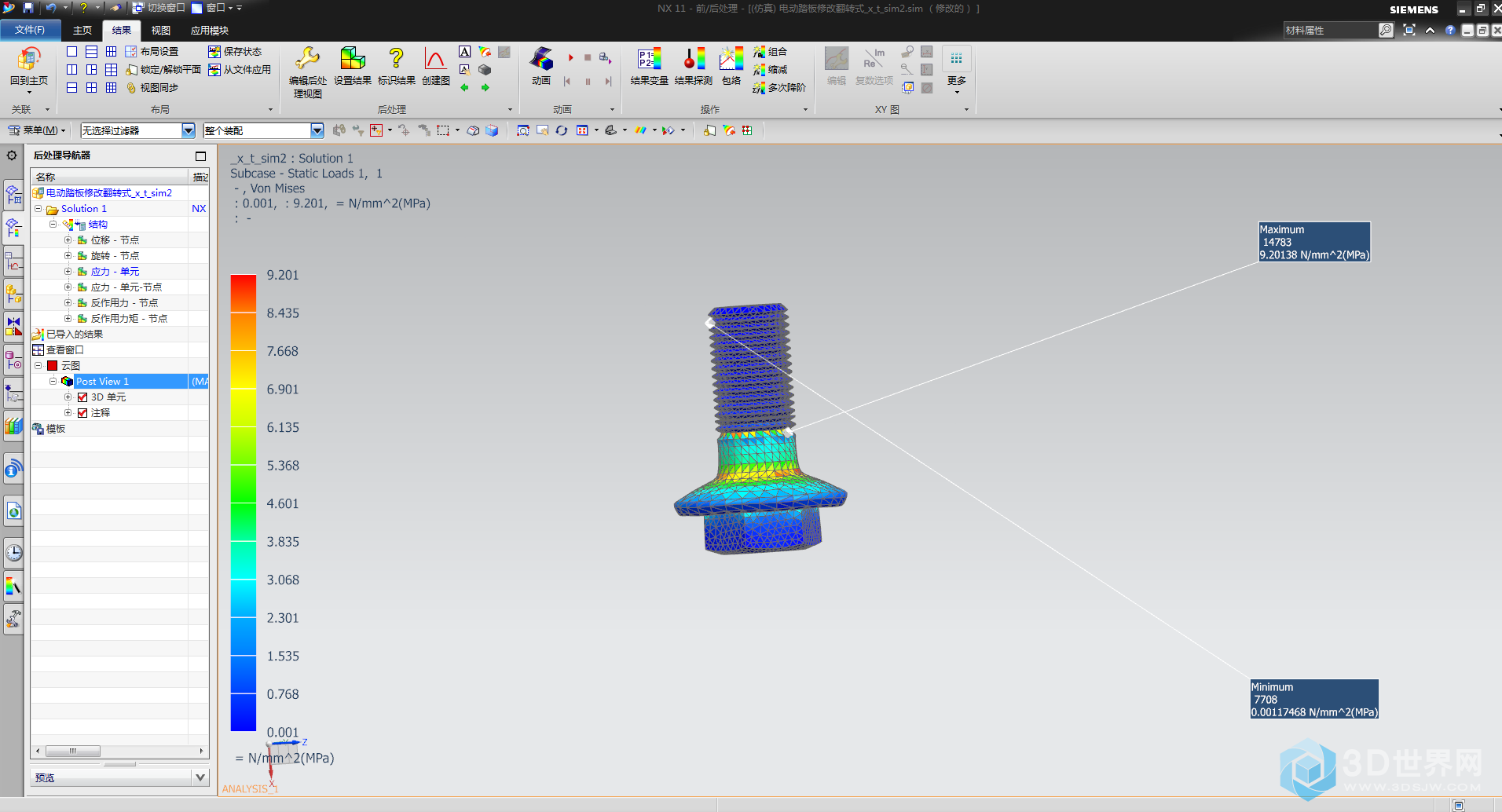Click the blue band of color legend
The height and width of the screenshot is (812, 1502).
[x=244, y=713]
